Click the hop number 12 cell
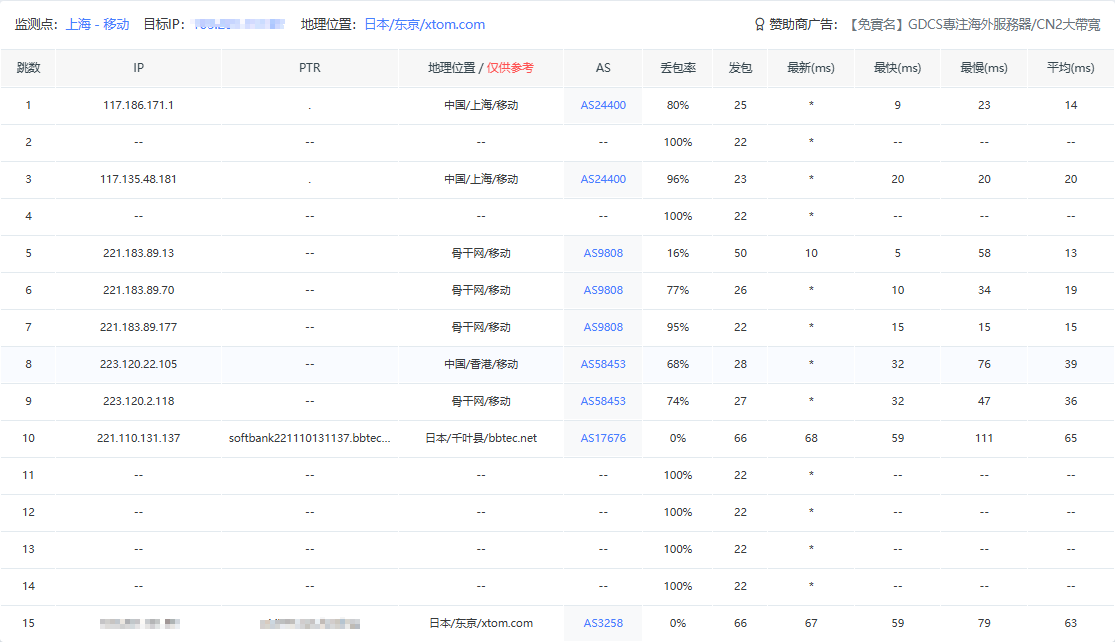This screenshot has height=642, width=1115. click(x=28, y=512)
